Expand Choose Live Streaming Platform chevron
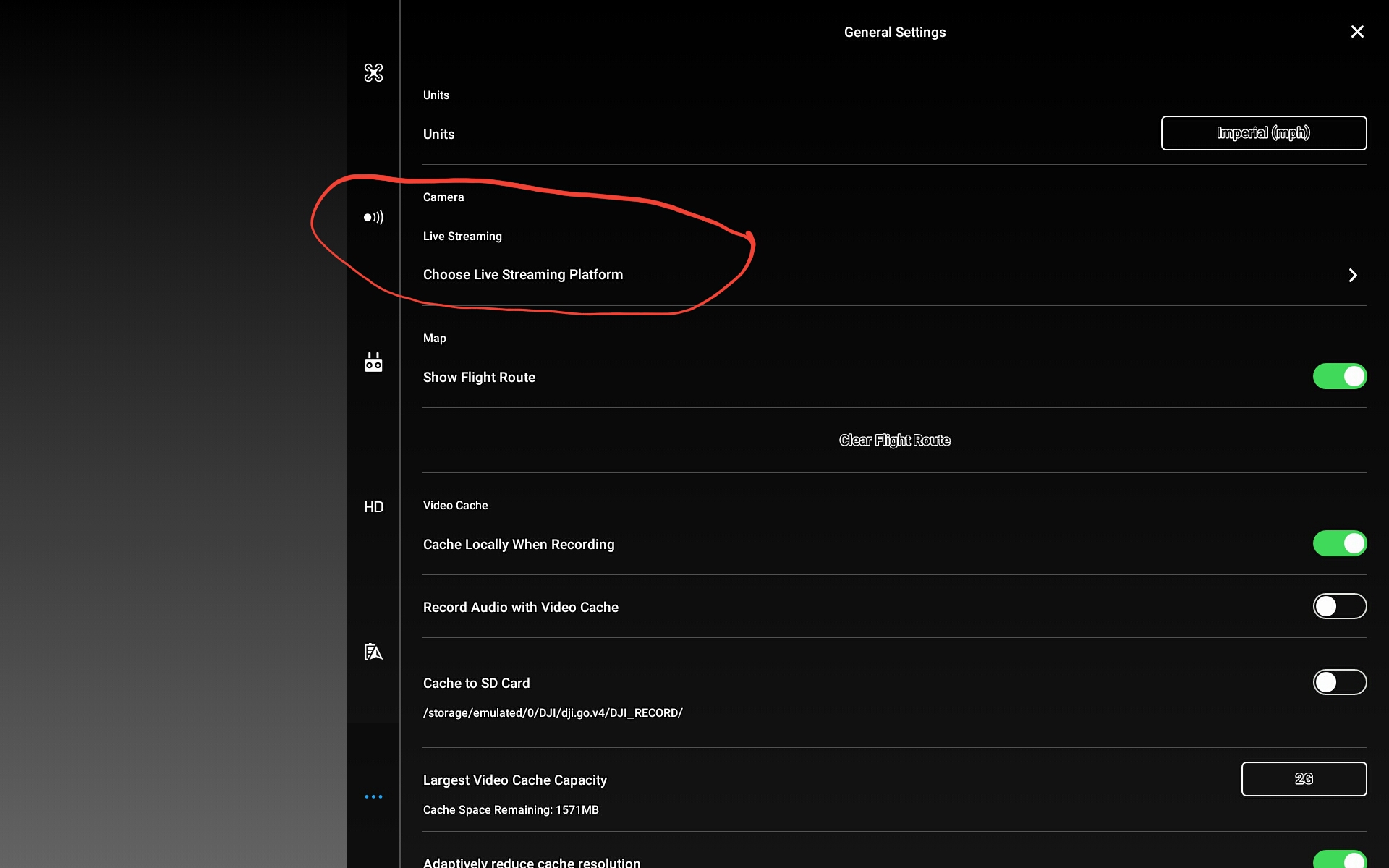1389x868 pixels. pos(1352,275)
